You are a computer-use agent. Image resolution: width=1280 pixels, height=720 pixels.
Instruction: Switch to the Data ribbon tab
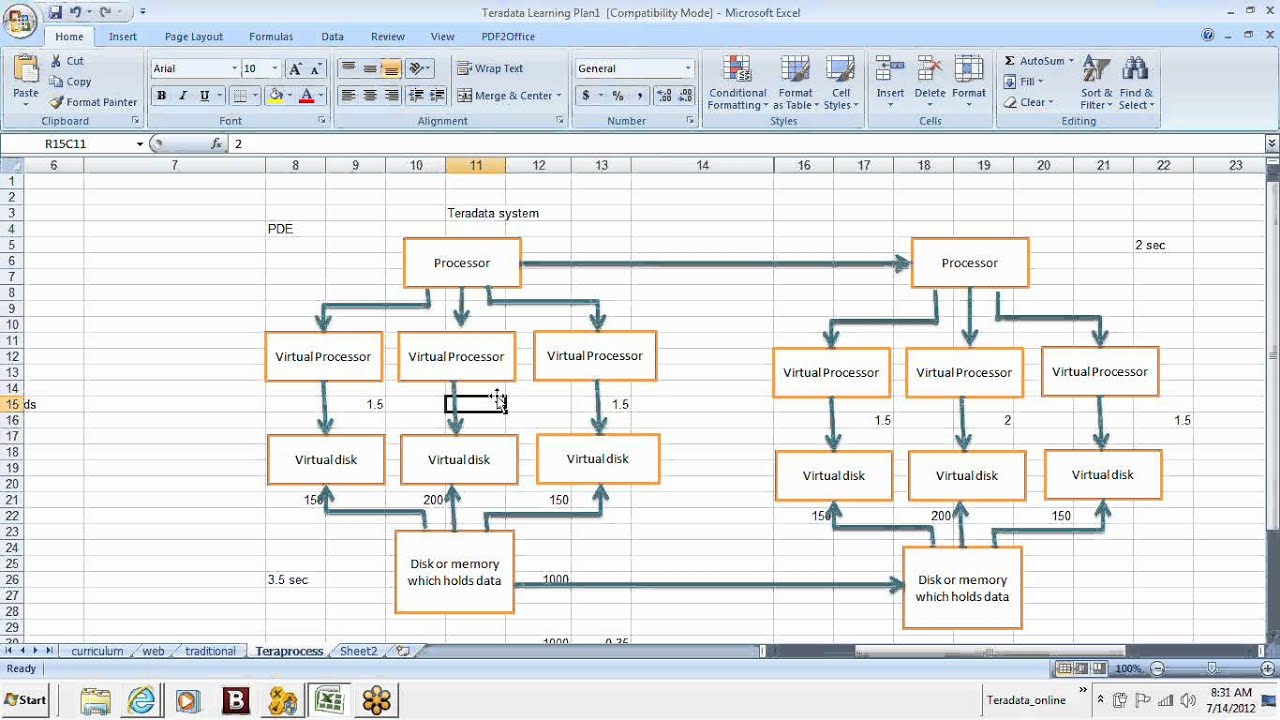332,37
